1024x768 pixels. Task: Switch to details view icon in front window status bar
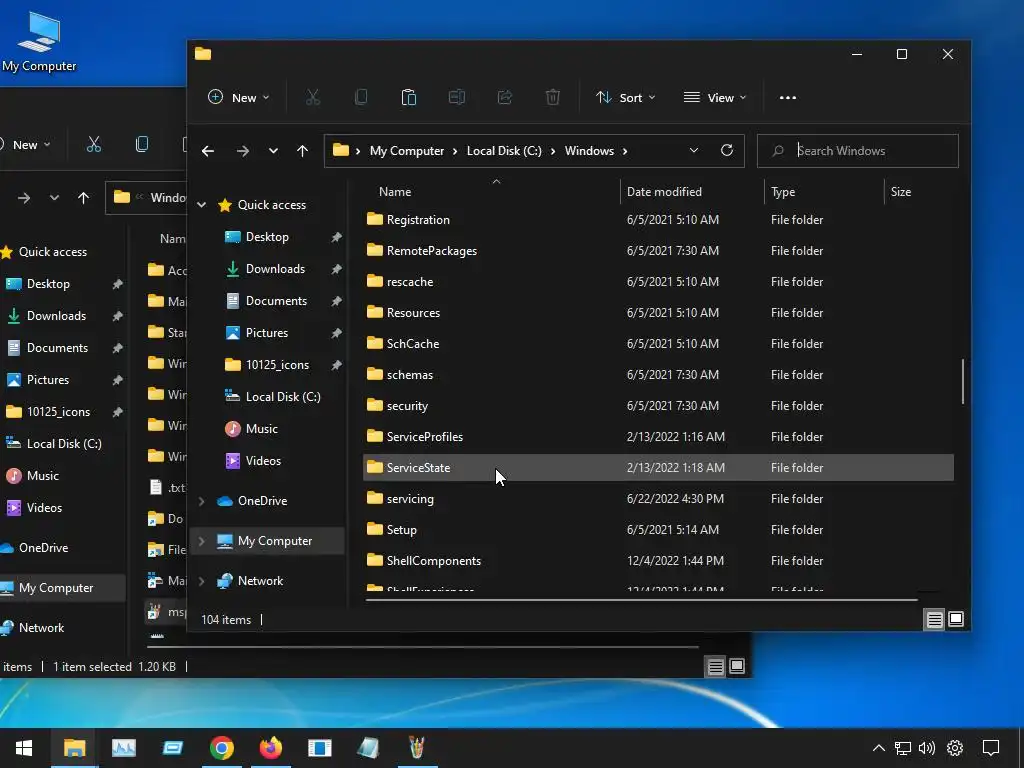(x=935, y=619)
